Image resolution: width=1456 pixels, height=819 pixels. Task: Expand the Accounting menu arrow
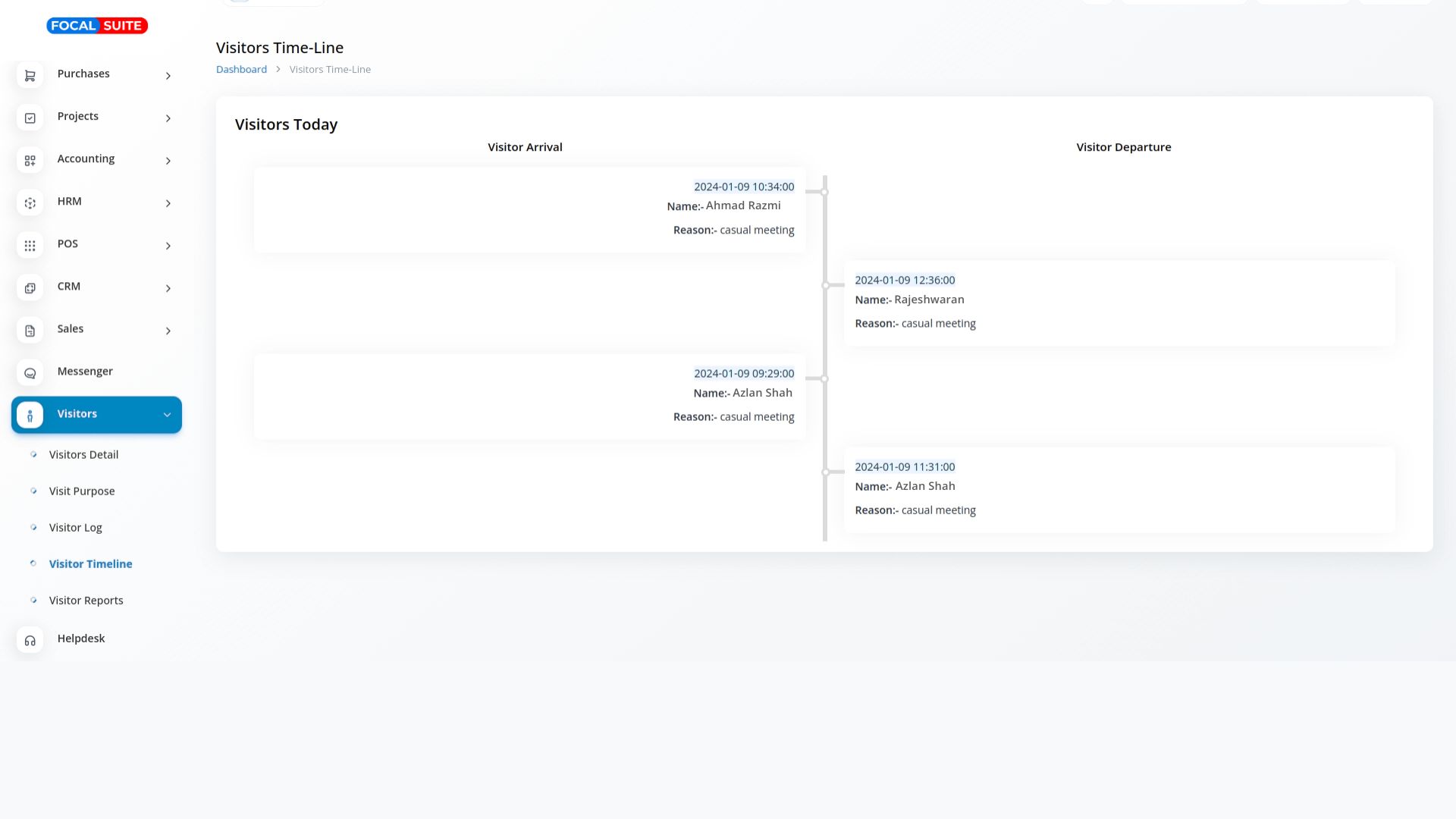pyautogui.click(x=168, y=161)
